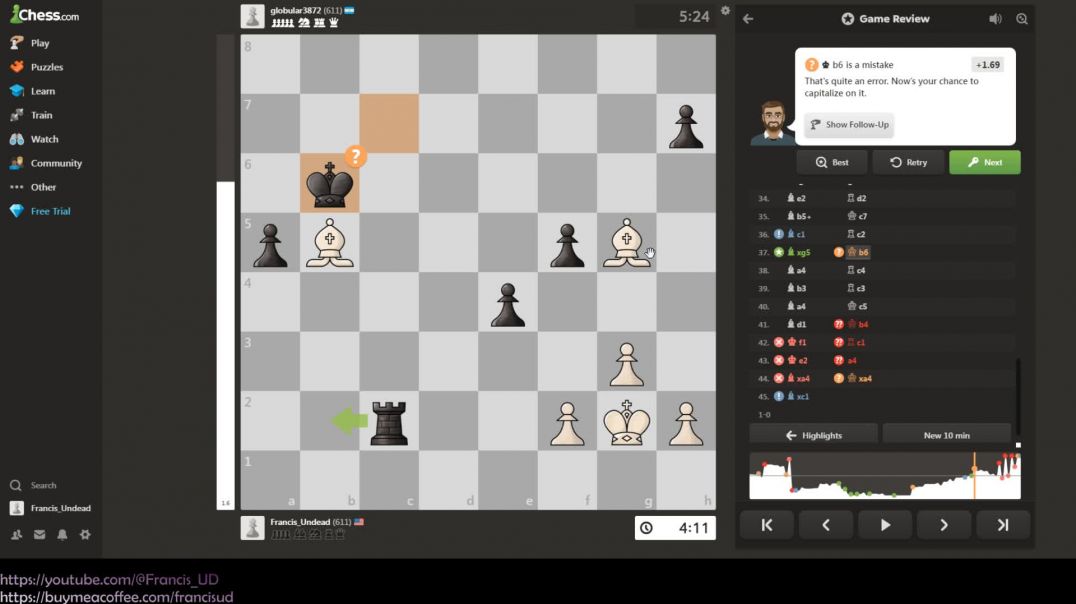Click the Highlights button
Screen dimensions: 1076x604
pos(813,435)
